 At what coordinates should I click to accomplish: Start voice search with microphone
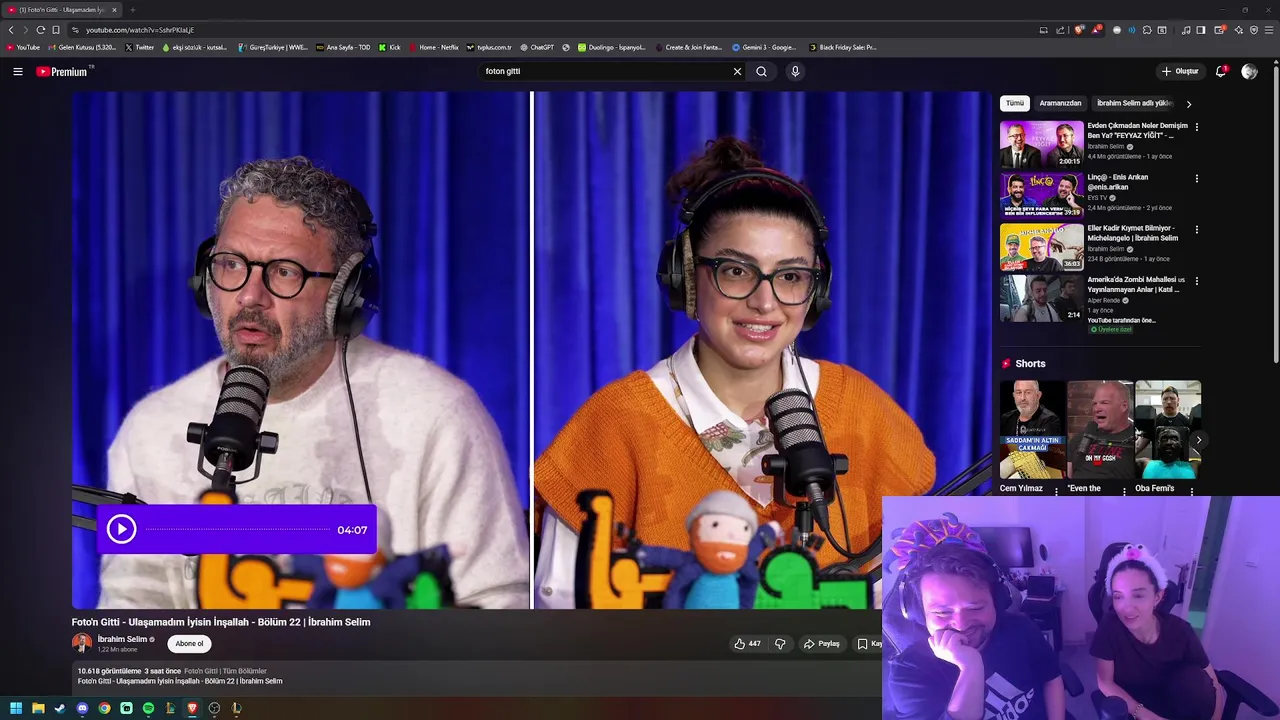click(x=795, y=71)
